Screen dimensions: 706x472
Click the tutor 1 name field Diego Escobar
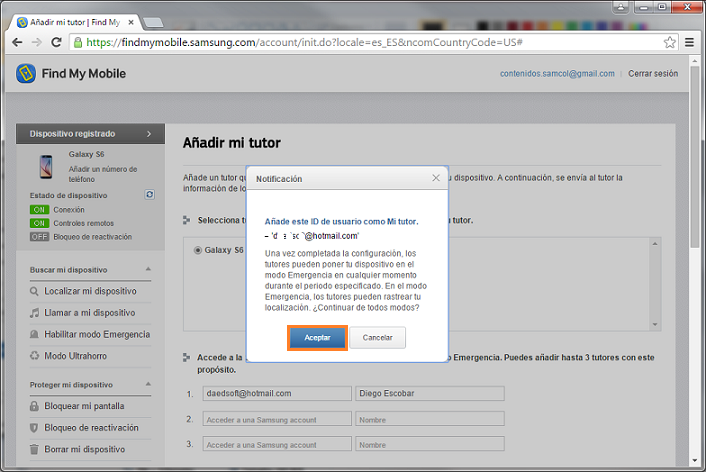(x=430, y=393)
